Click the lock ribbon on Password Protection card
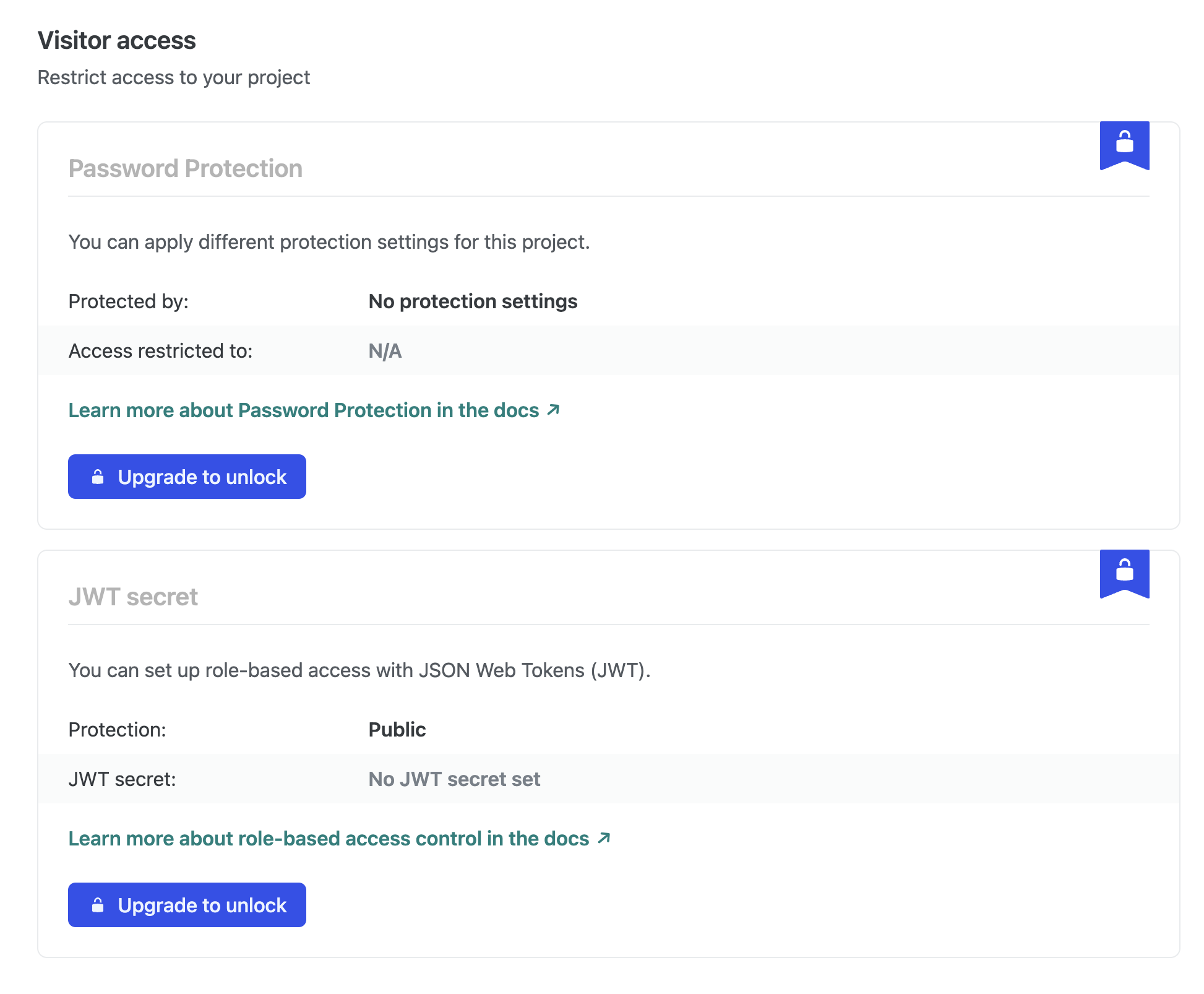The height and width of the screenshot is (994, 1204). [1124, 144]
